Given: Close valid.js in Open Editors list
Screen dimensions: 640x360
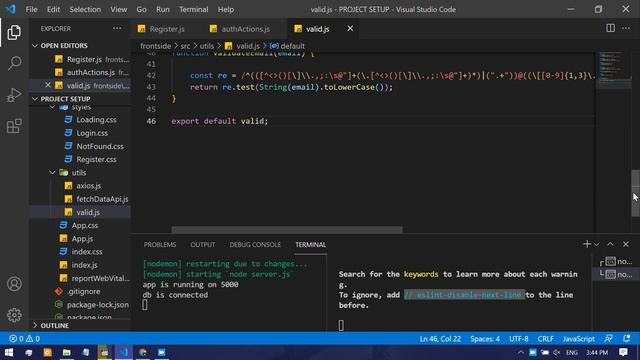Looking at the screenshot, I should (x=48, y=85).
